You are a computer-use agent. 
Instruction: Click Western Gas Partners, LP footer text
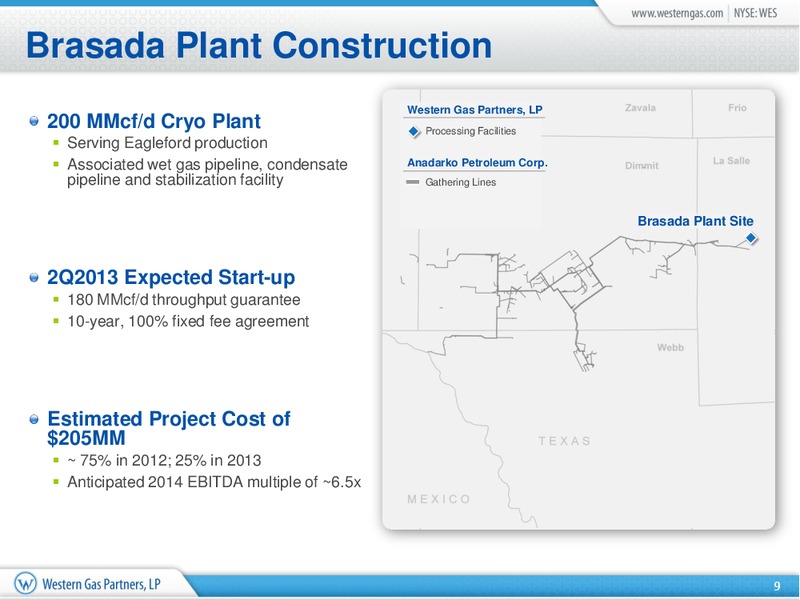click(102, 584)
